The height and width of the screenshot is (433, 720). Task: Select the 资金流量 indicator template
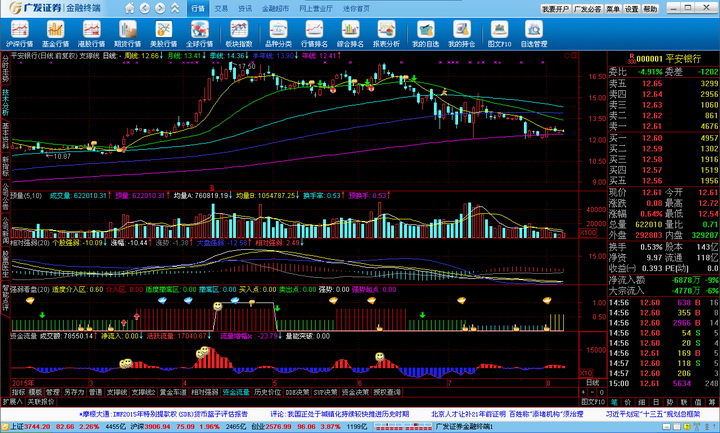(236, 392)
